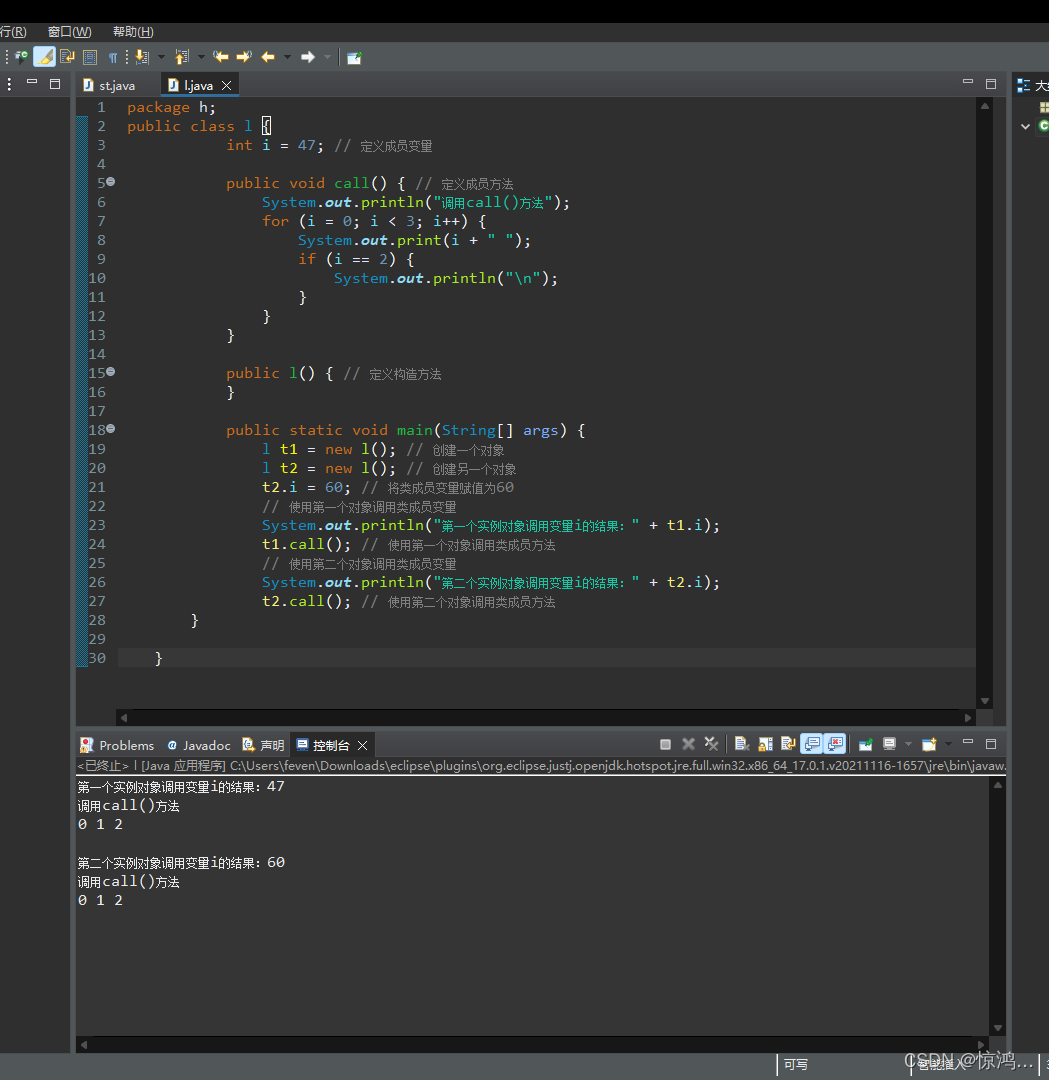The width and height of the screenshot is (1049, 1080).
Task: Click Remove Launch X icon
Action: [x=688, y=744]
